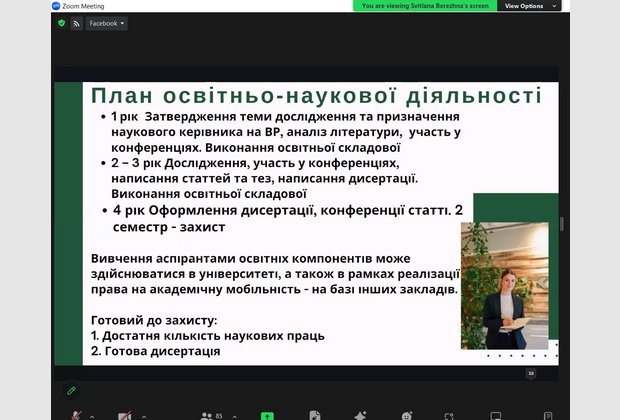Open the AI Companion sparkle icon
Image resolution: width=620 pixels, height=420 pixels.
tap(360, 415)
